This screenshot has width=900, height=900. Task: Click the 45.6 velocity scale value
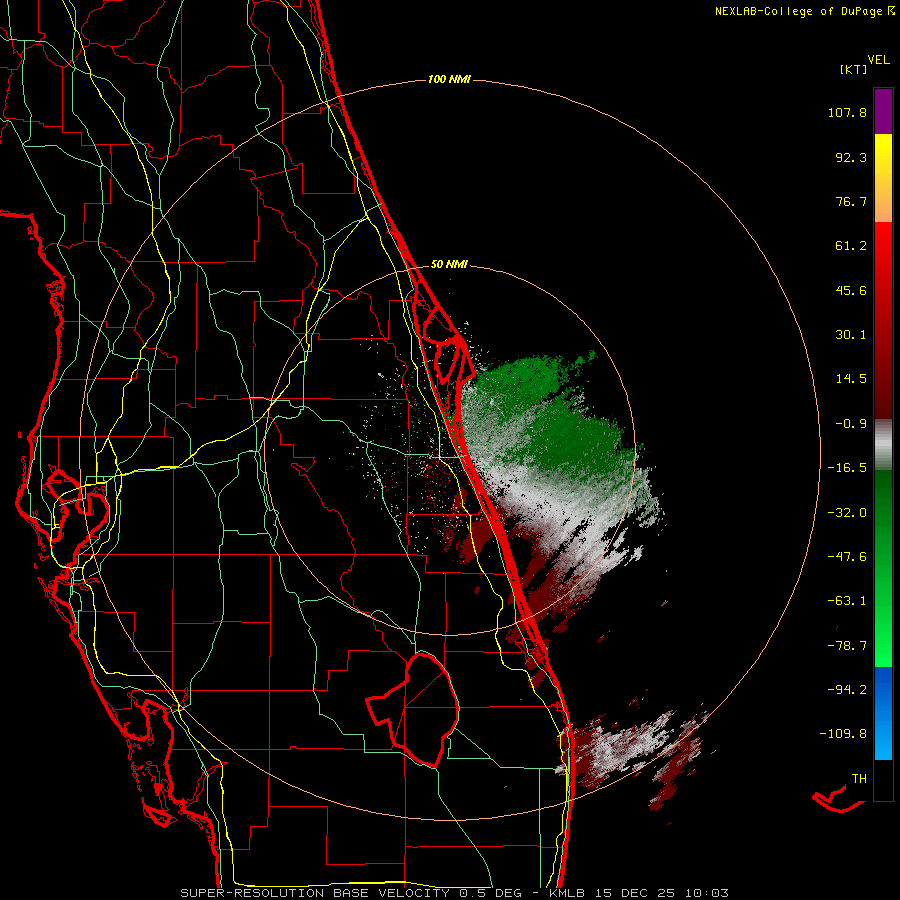851,290
